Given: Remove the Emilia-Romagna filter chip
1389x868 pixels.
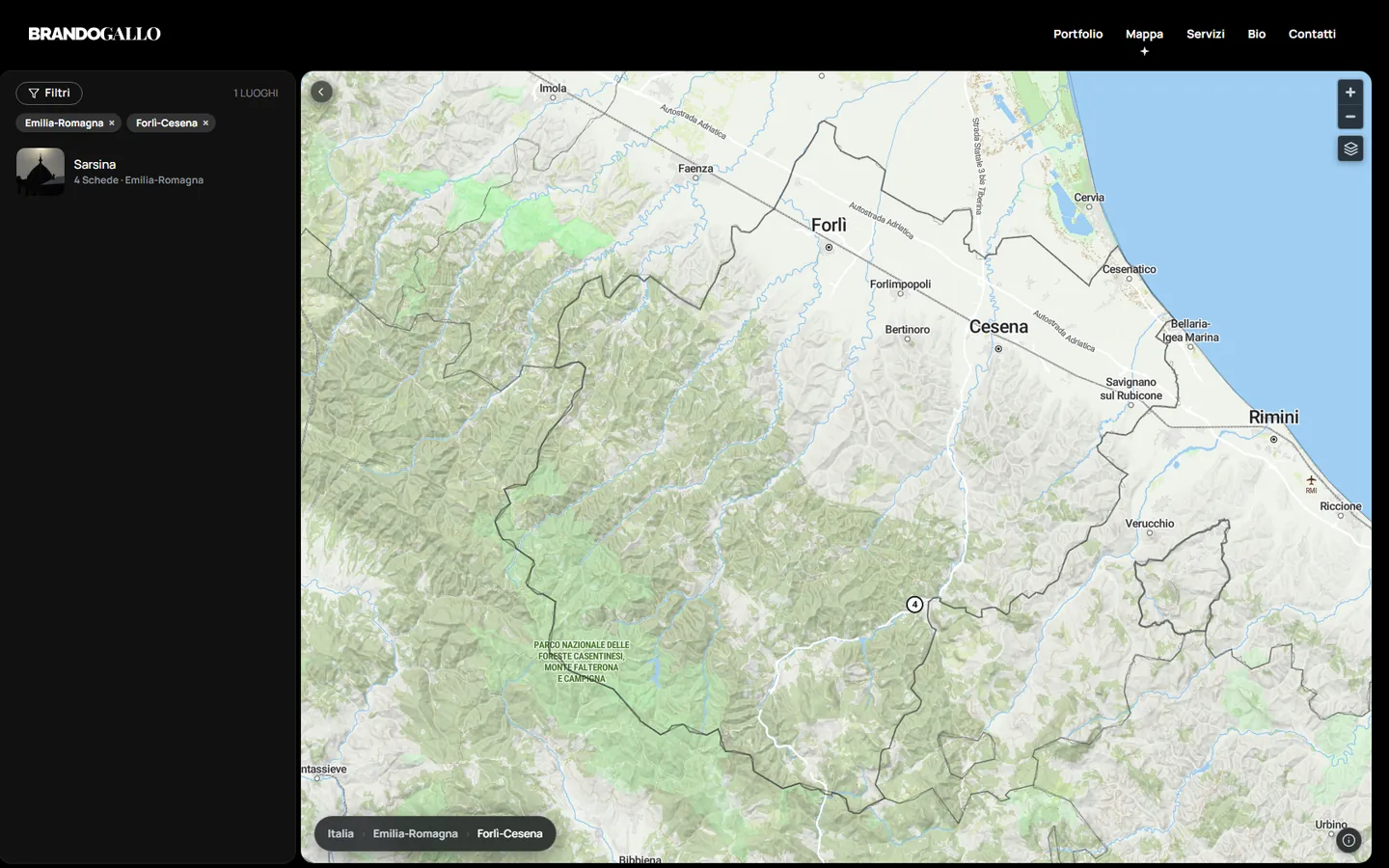Looking at the screenshot, I should (112, 123).
